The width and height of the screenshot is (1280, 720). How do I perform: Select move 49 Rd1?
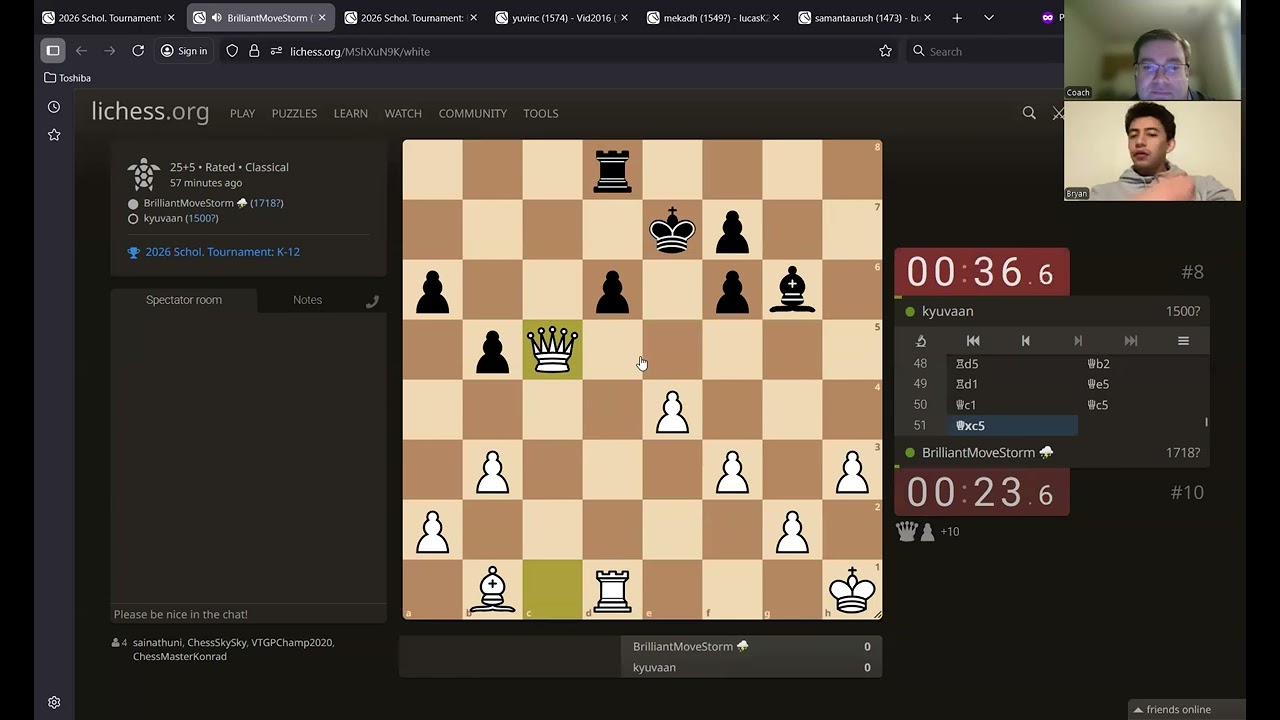point(1011,384)
